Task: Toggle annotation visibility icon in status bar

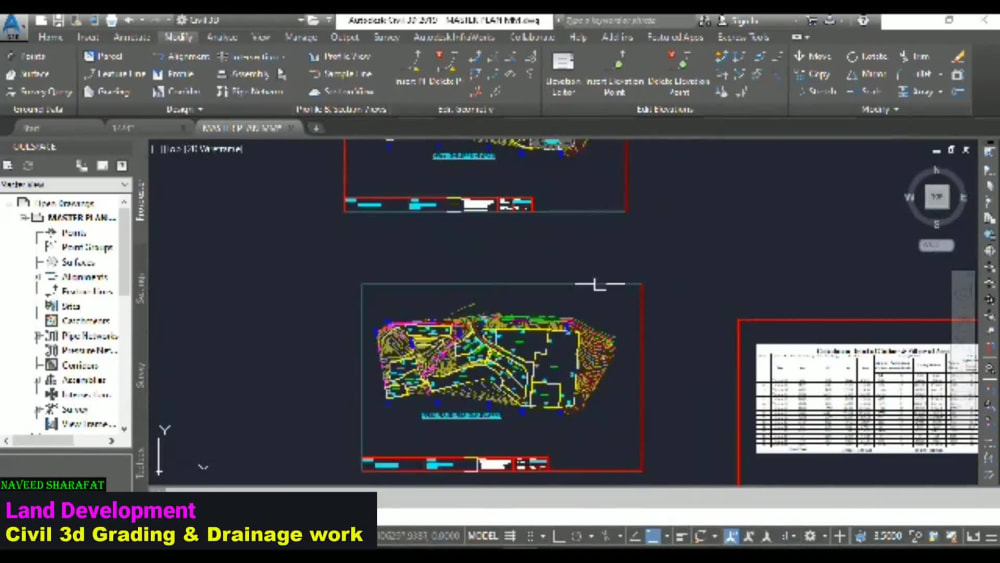Action: pyautogui.click(x=731, y=536)
